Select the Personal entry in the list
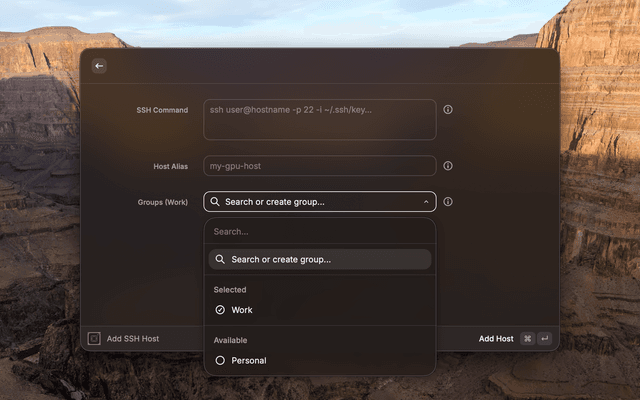This screenshot has height=400, width=640. [249, 360]
